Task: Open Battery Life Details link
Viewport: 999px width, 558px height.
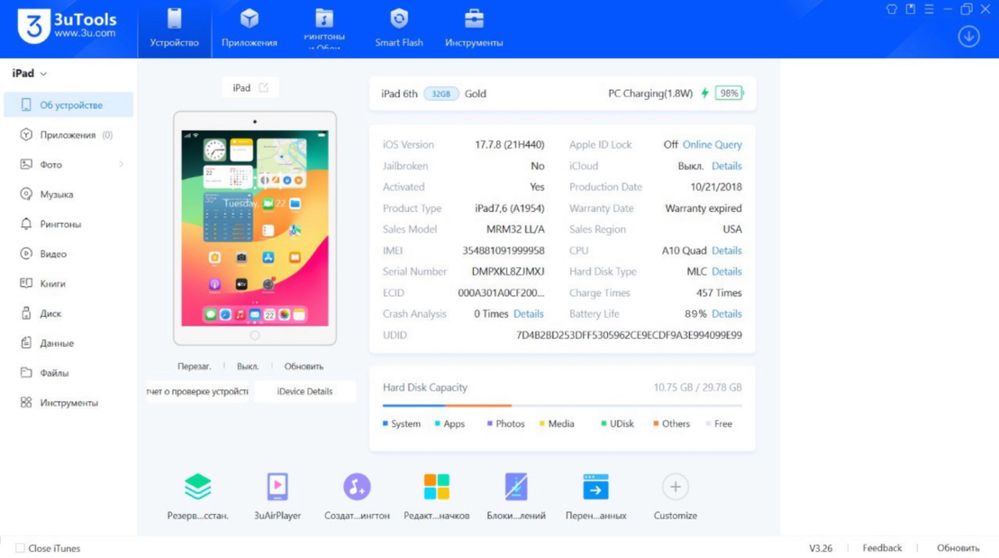Action: point(726,313)
